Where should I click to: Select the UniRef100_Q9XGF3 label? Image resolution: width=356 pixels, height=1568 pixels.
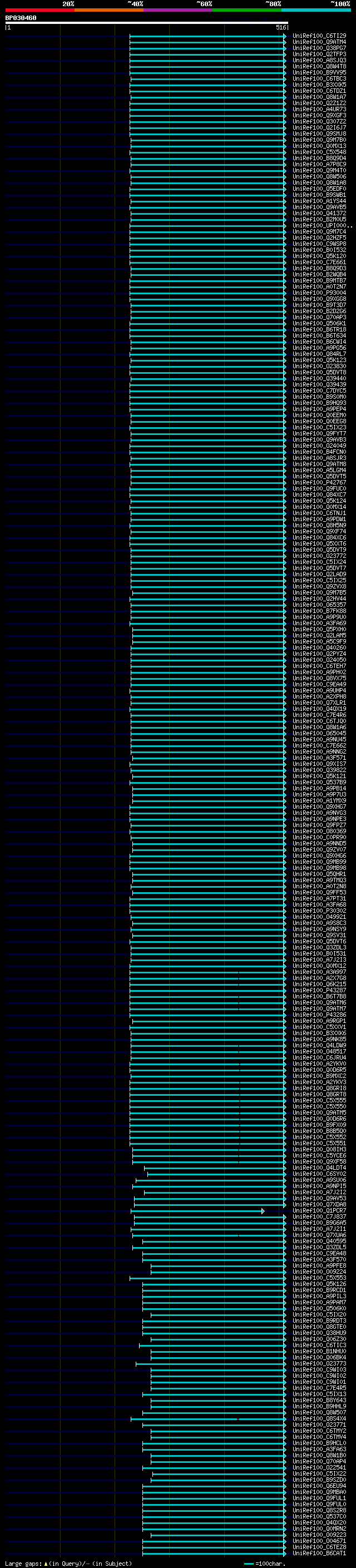click(319, 116)
